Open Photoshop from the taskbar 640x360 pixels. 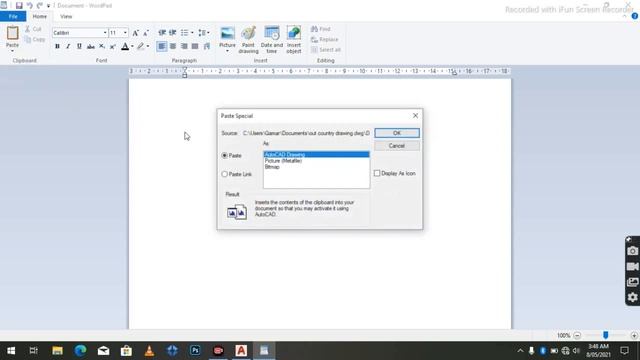(x=195, y=351)
